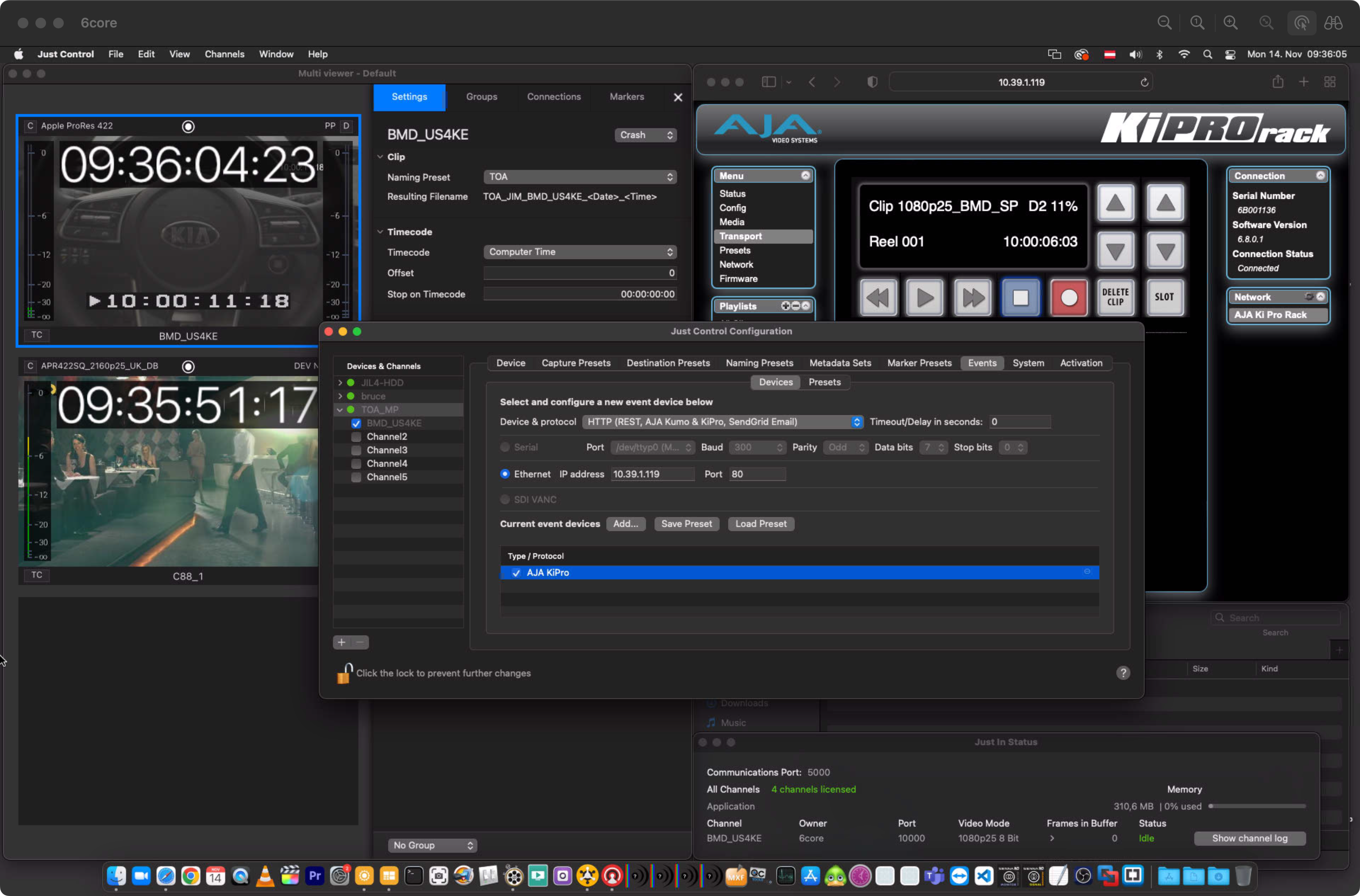Click the play button on KiPro transport
This screenshot has width=1360, height=896.
point(924,297)
